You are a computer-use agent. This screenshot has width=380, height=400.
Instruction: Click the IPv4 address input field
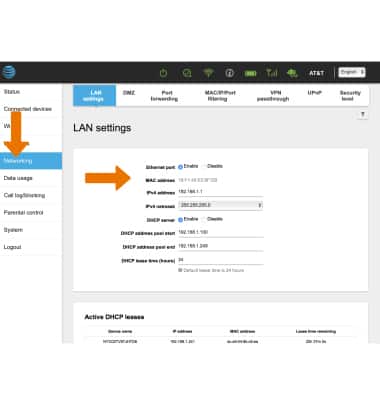click(x=220, y=192)
